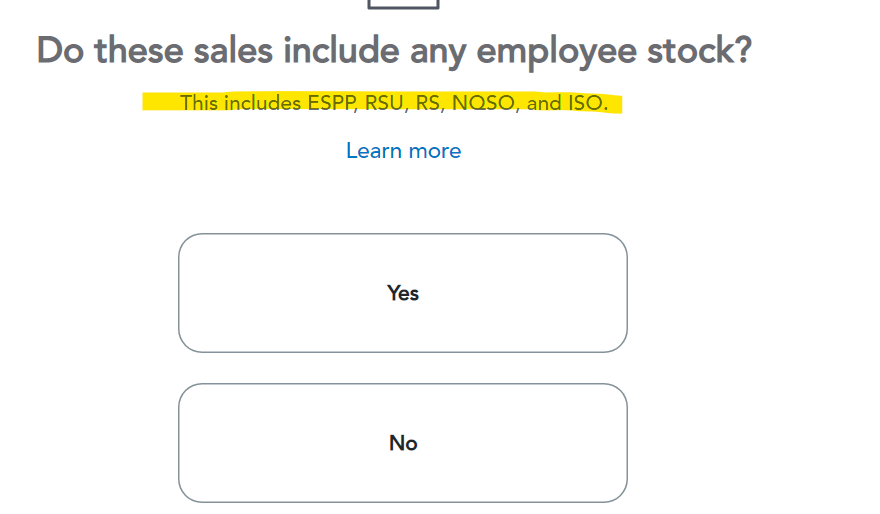Click the word Do starting the heading

pos(60,50)
